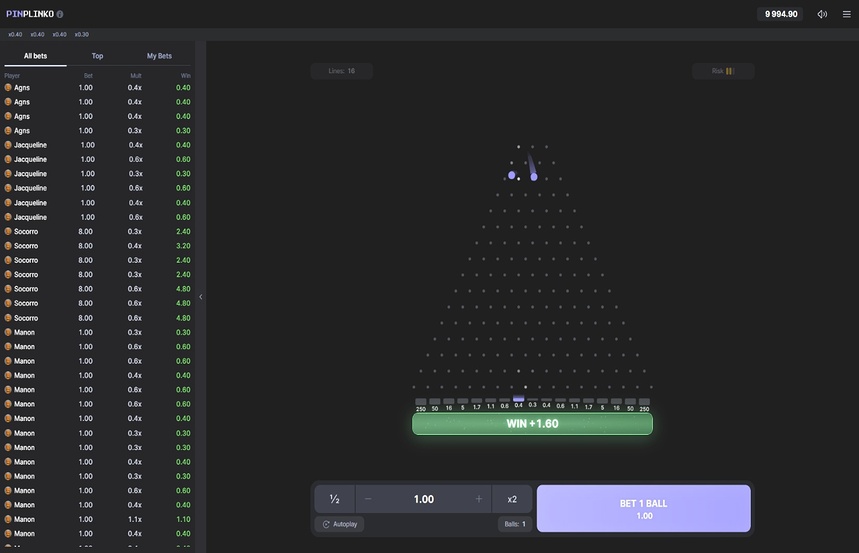The image size is (859, 553).
Task: Switch to the My Bets tab
Action: coord(159,56)
